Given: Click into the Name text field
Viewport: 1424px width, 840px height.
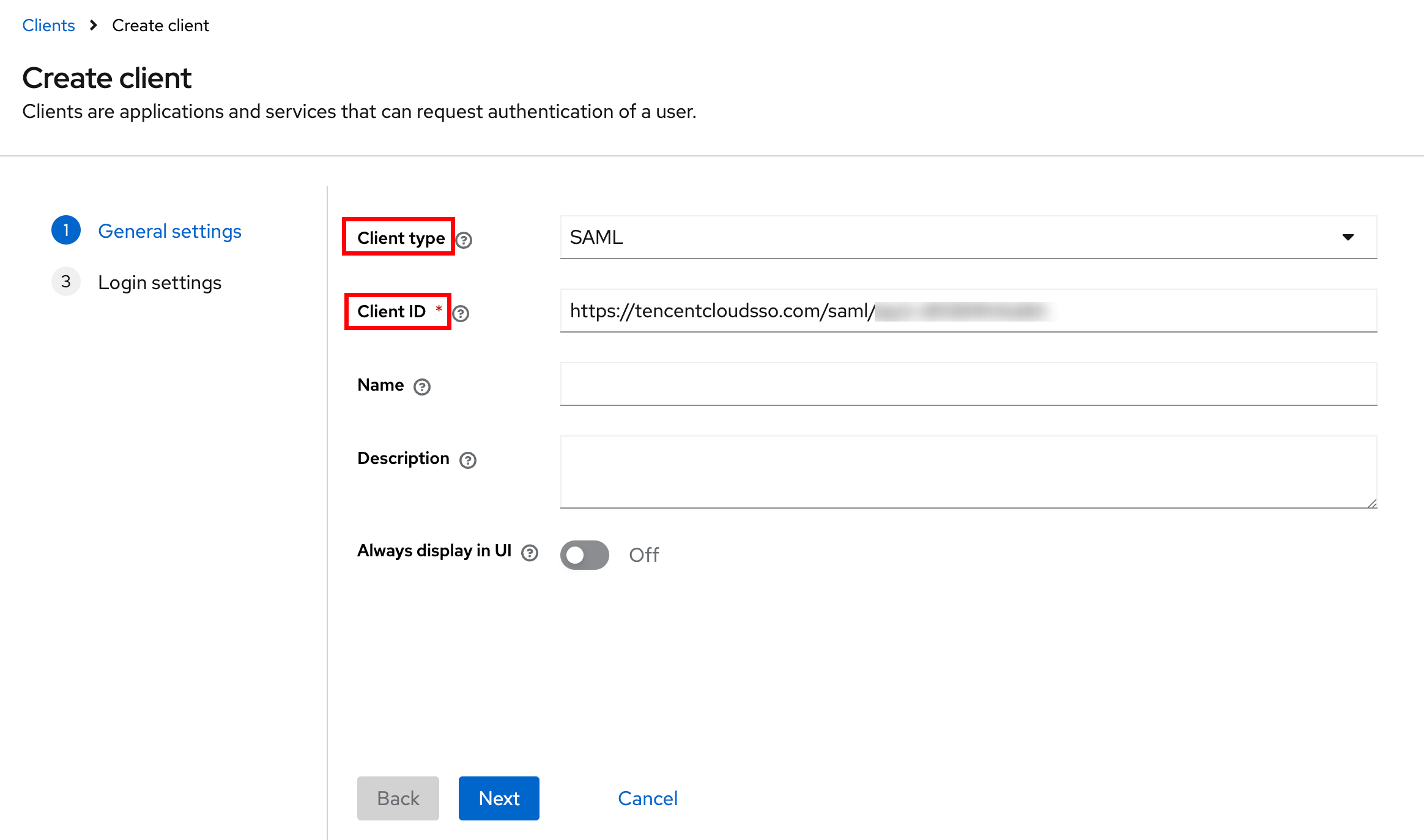Looking at the screenshot, I should [x=968, y=384].
